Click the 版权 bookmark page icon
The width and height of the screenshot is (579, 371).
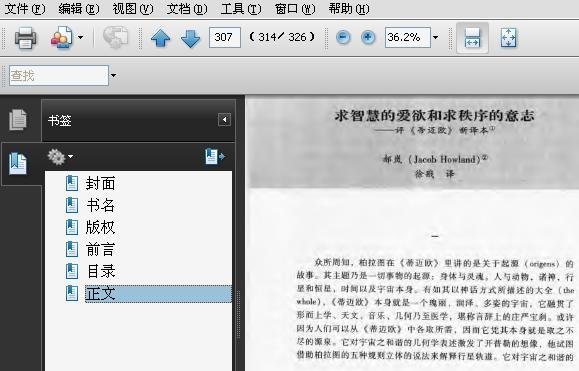[x=72, y=227]
